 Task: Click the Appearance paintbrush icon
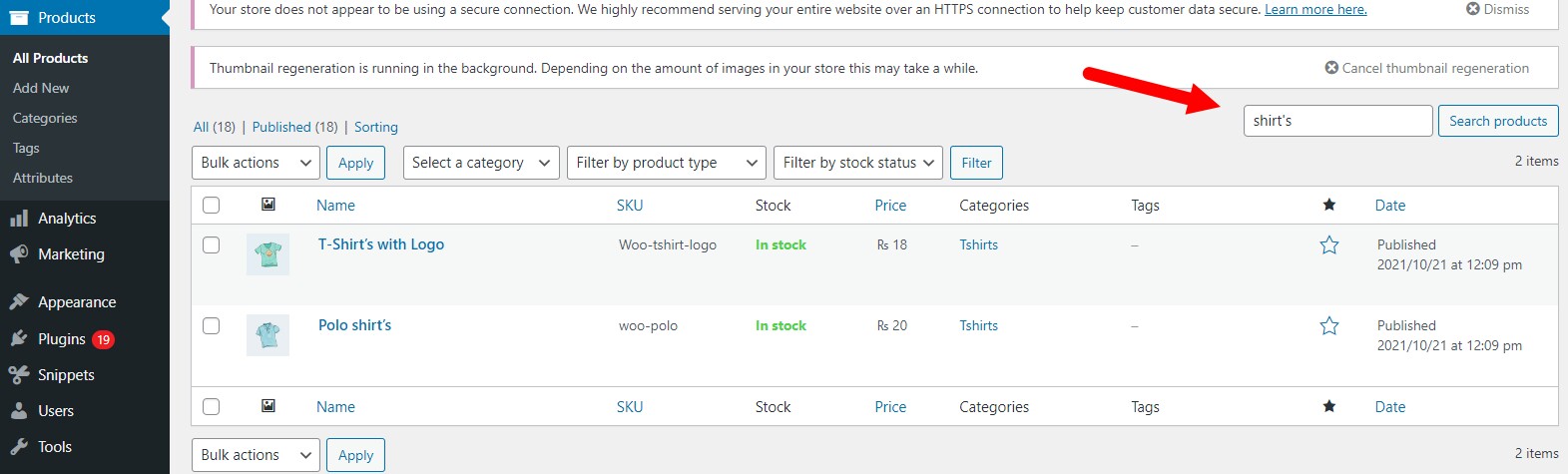pyautogui.click(x=19, y=302)
